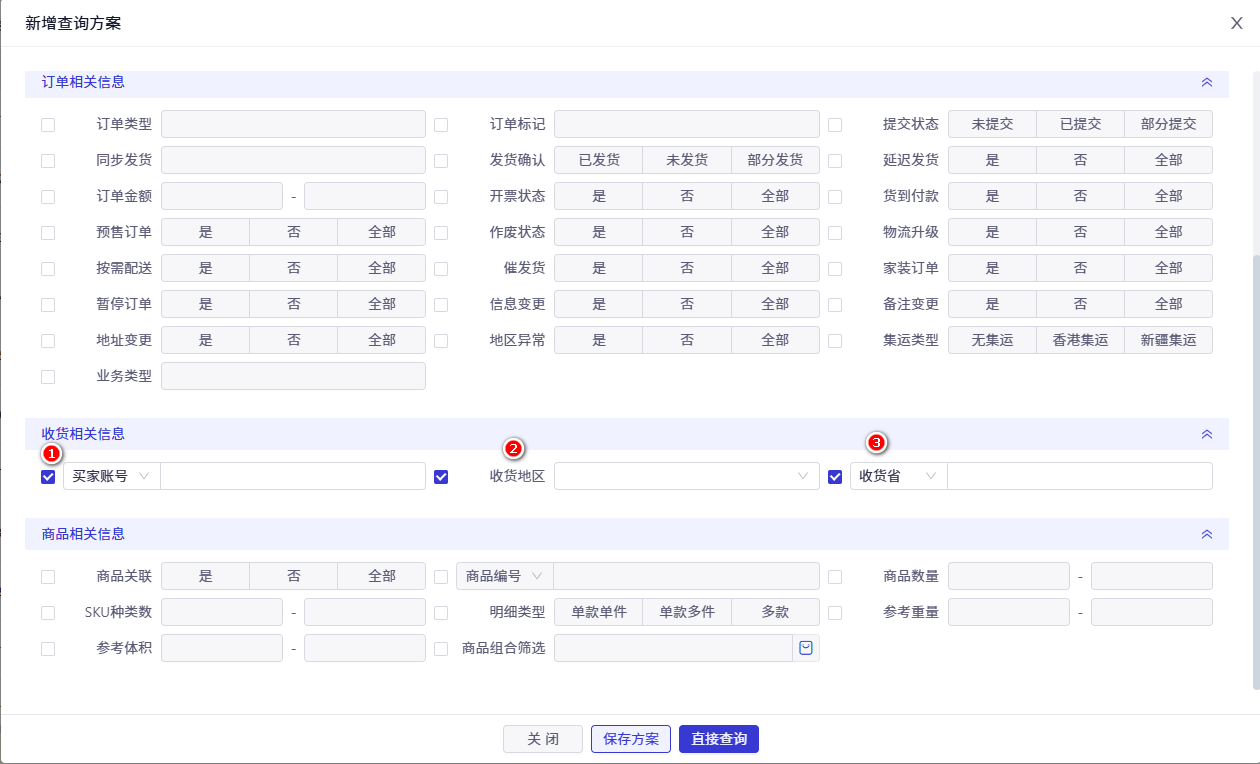
Task: Choose 是 for 备注变更
Action: pyautogui.click(x=992, y=304)
